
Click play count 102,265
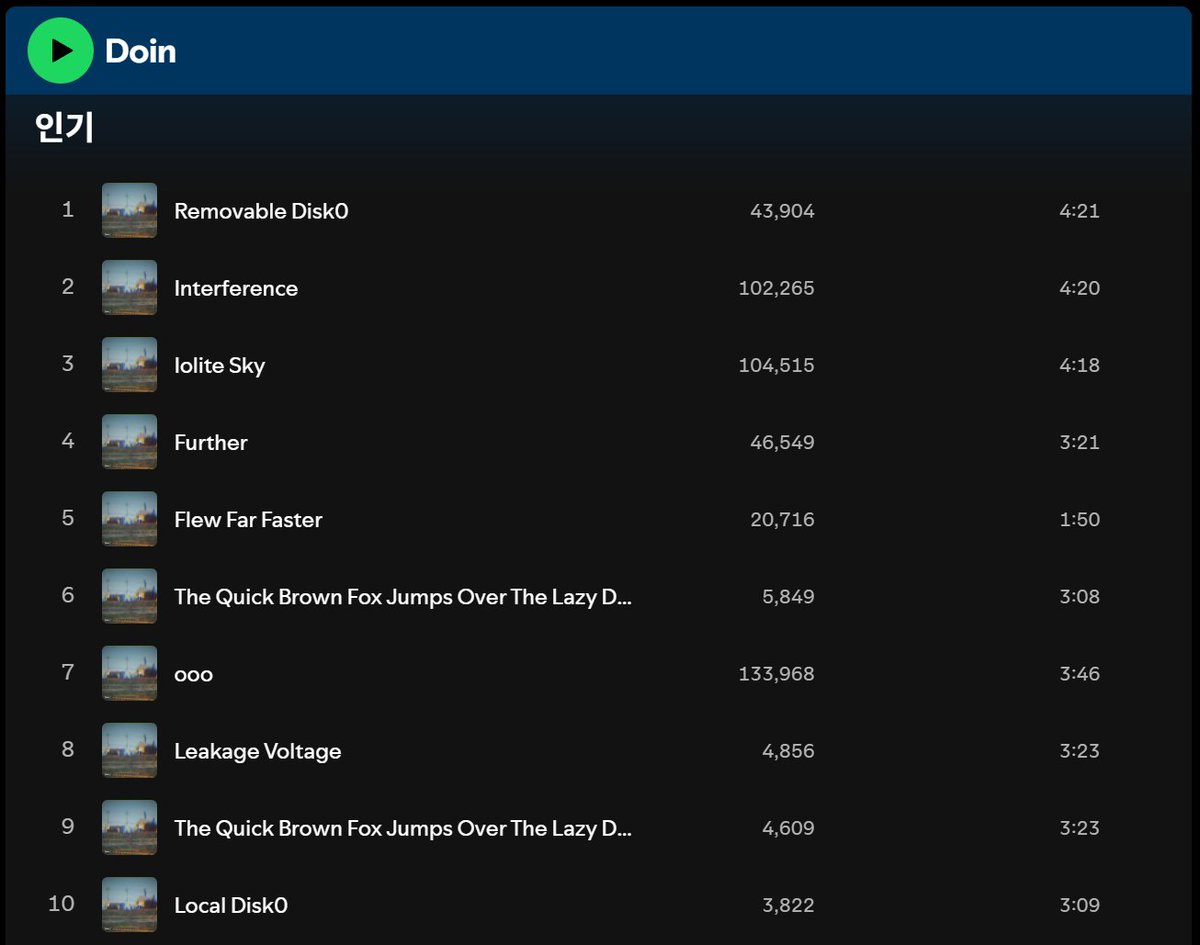click(x=776, y=288)
